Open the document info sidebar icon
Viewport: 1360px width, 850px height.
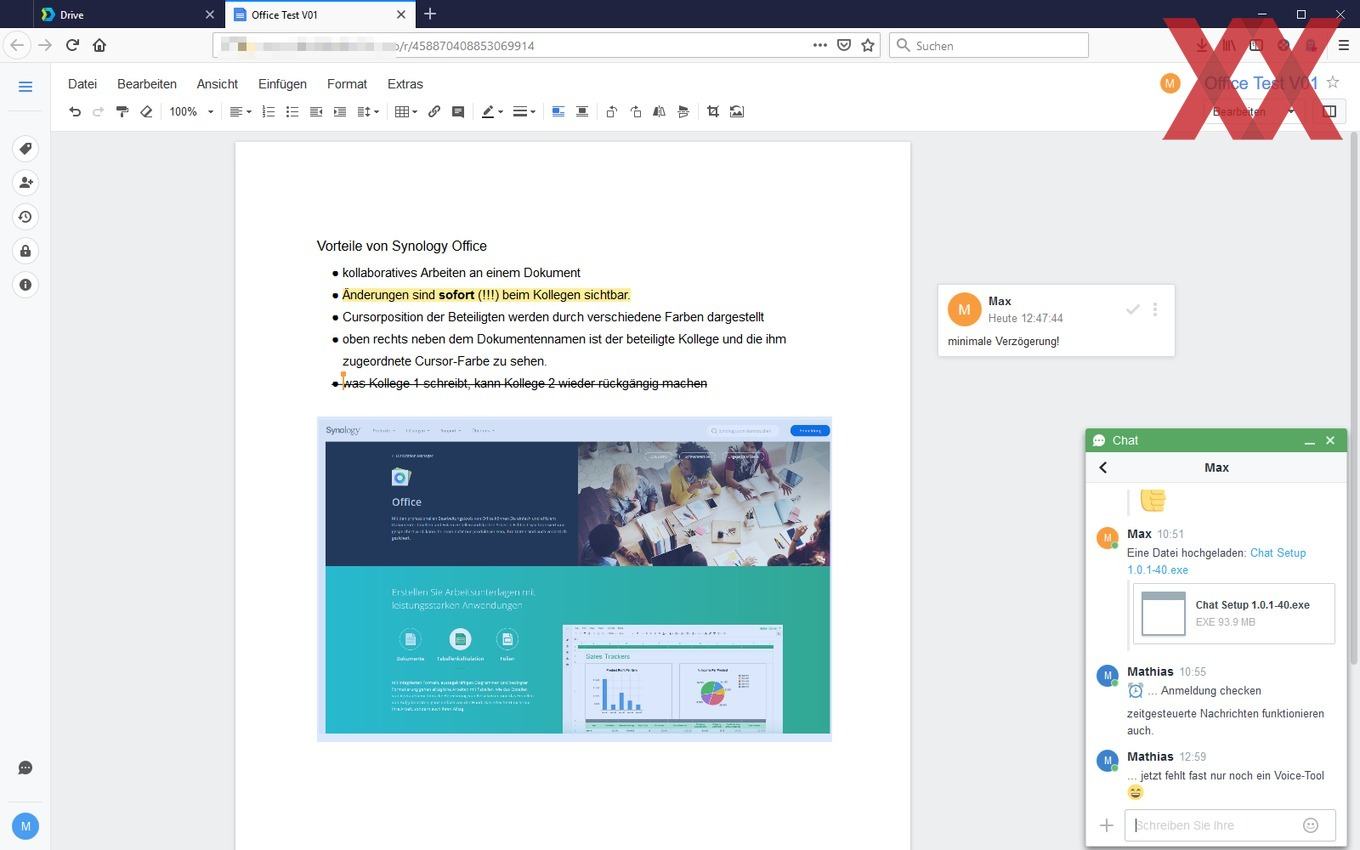[x=26, y=285]
